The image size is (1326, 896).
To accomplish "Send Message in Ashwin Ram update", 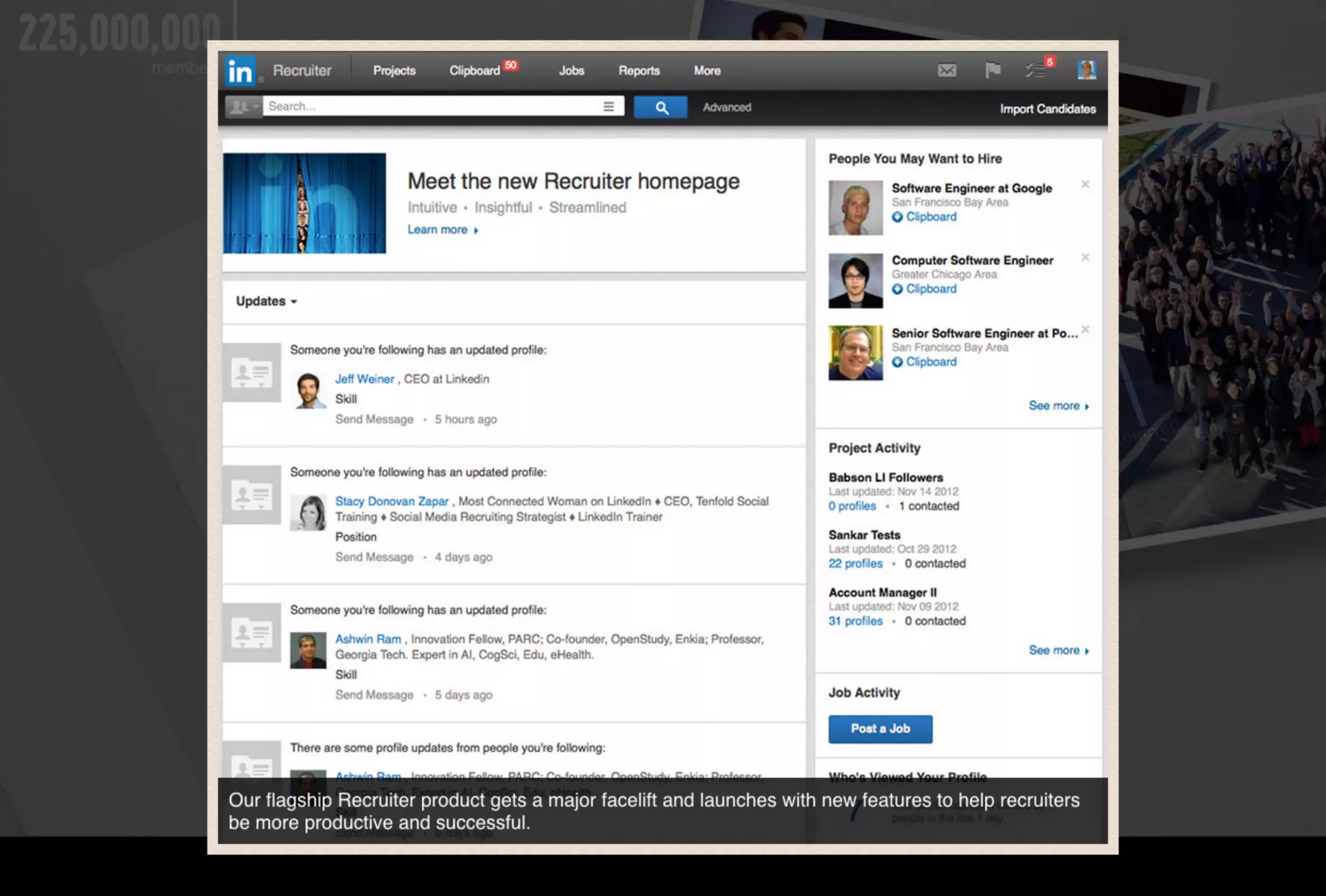I will click(374, 695).
